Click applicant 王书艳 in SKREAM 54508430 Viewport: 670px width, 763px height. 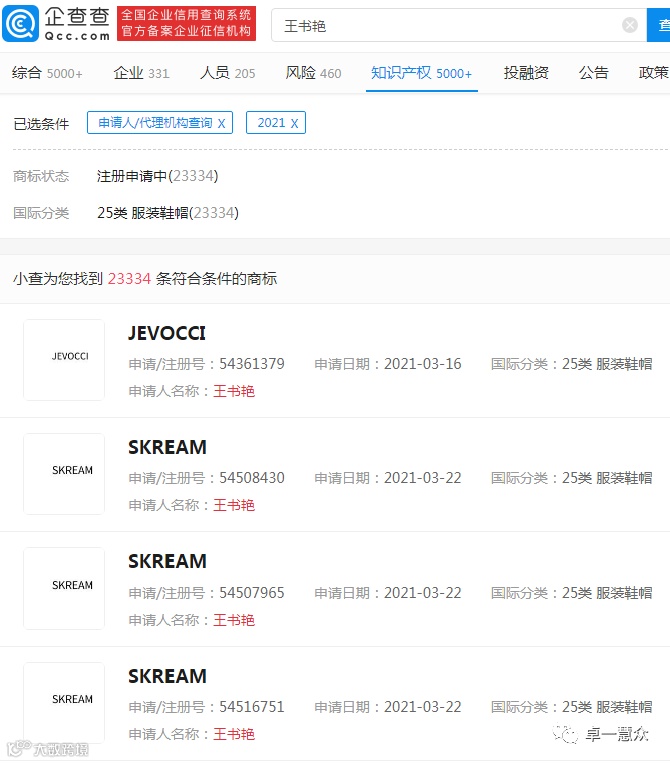234,505
